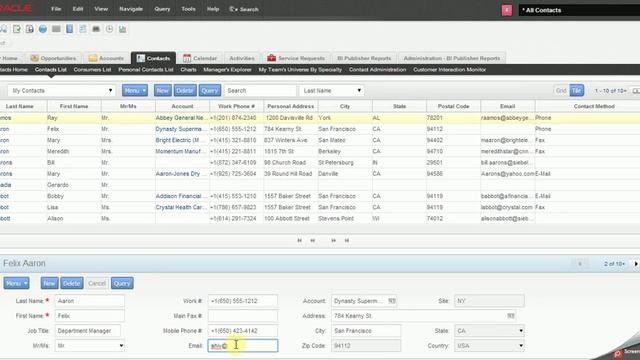
Task: Go to next record set in list pager
Action: (333, 240)
